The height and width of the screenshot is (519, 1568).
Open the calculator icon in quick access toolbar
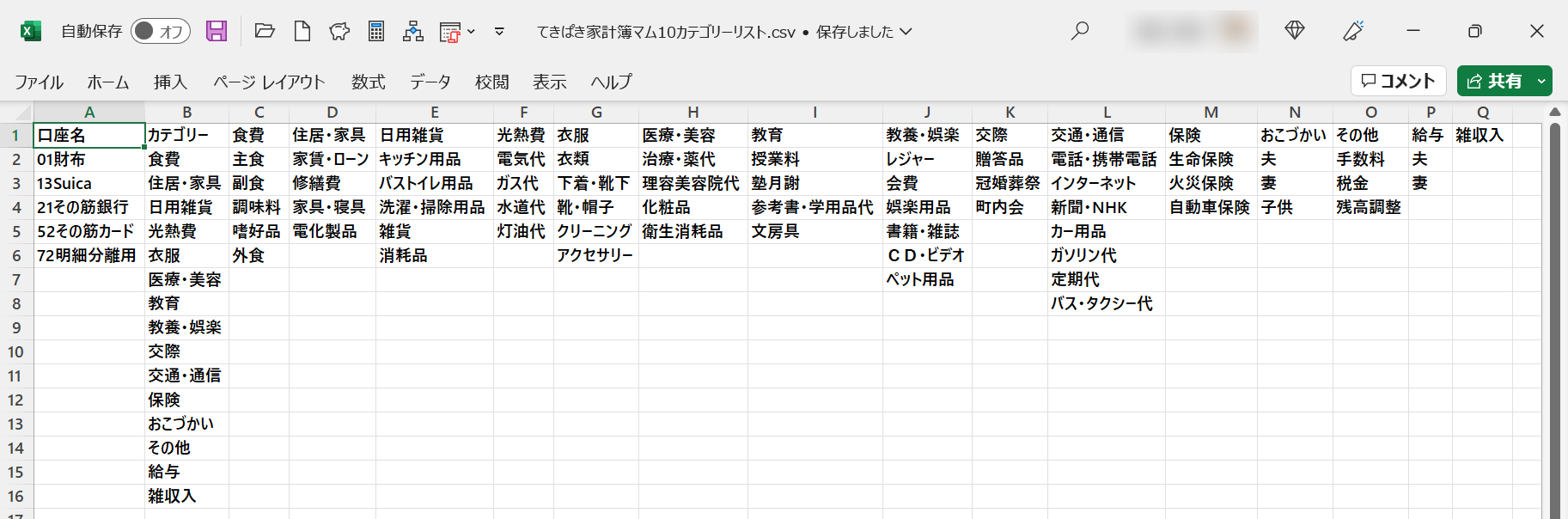[376, 32]
